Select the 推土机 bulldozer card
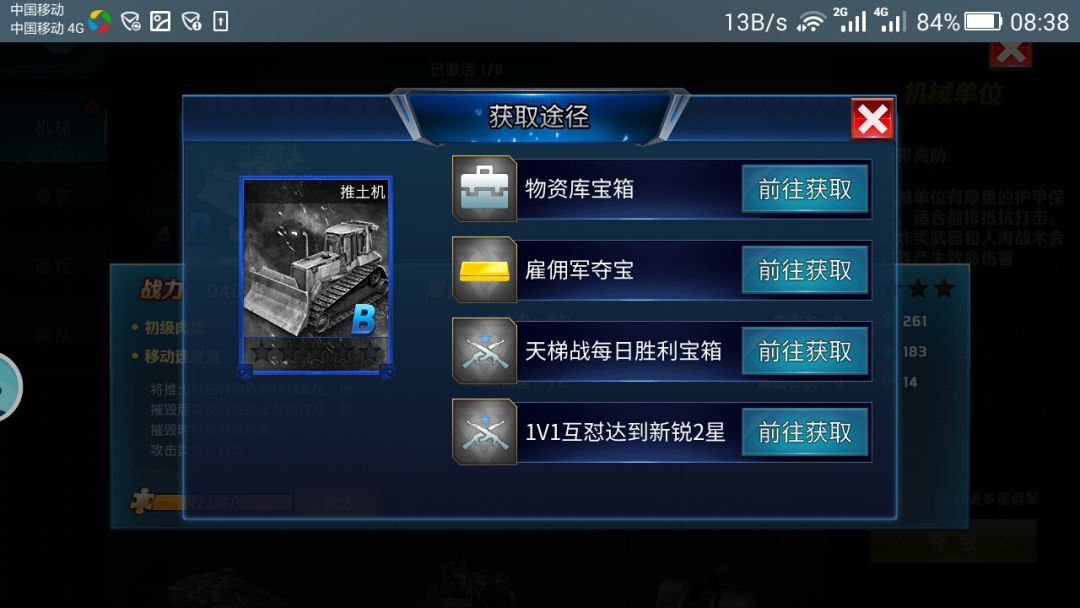The height and width of the screenshot is (608, 1080). click(x=316, y=275)
